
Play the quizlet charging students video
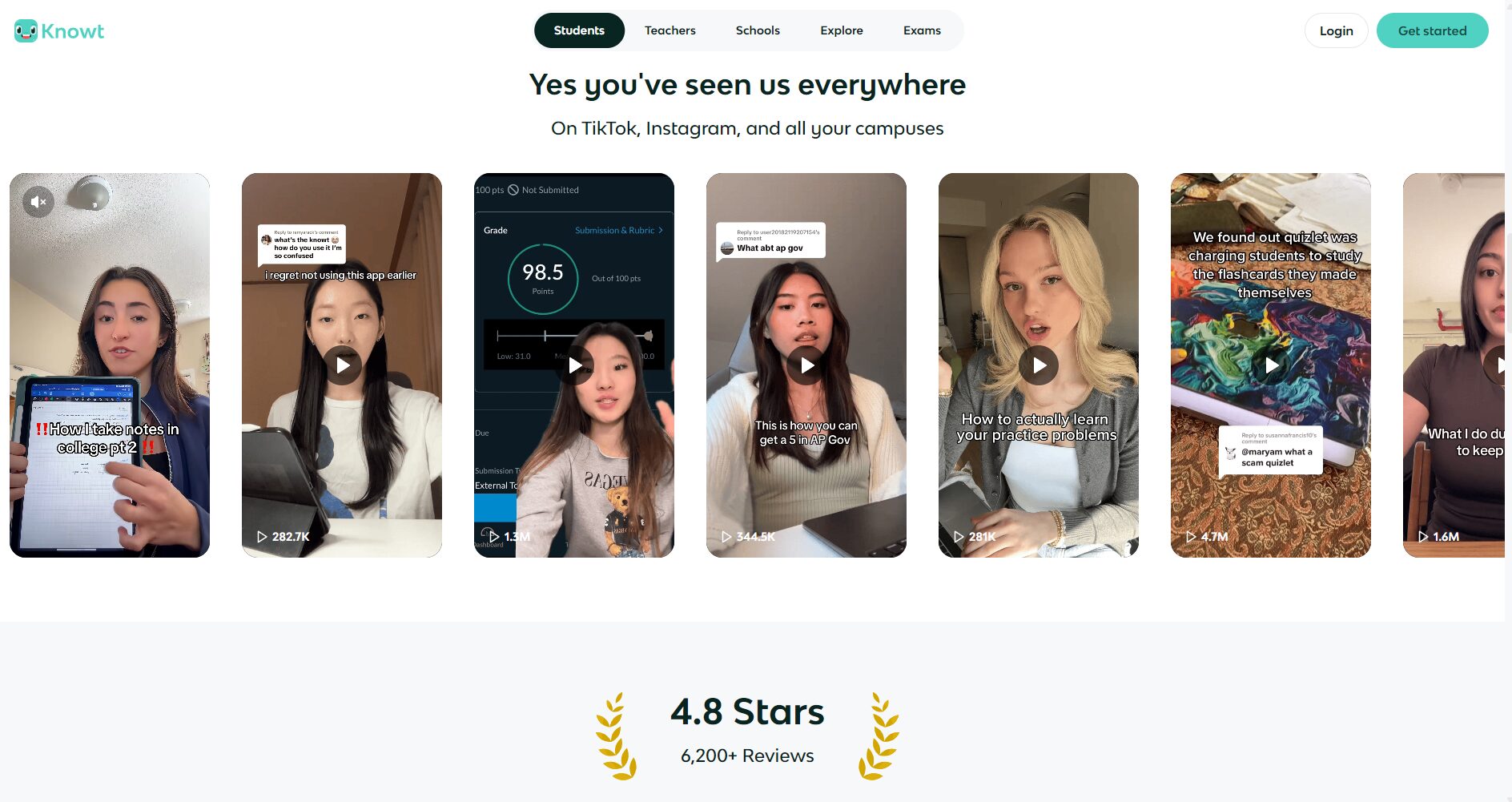click(1272, 365)
